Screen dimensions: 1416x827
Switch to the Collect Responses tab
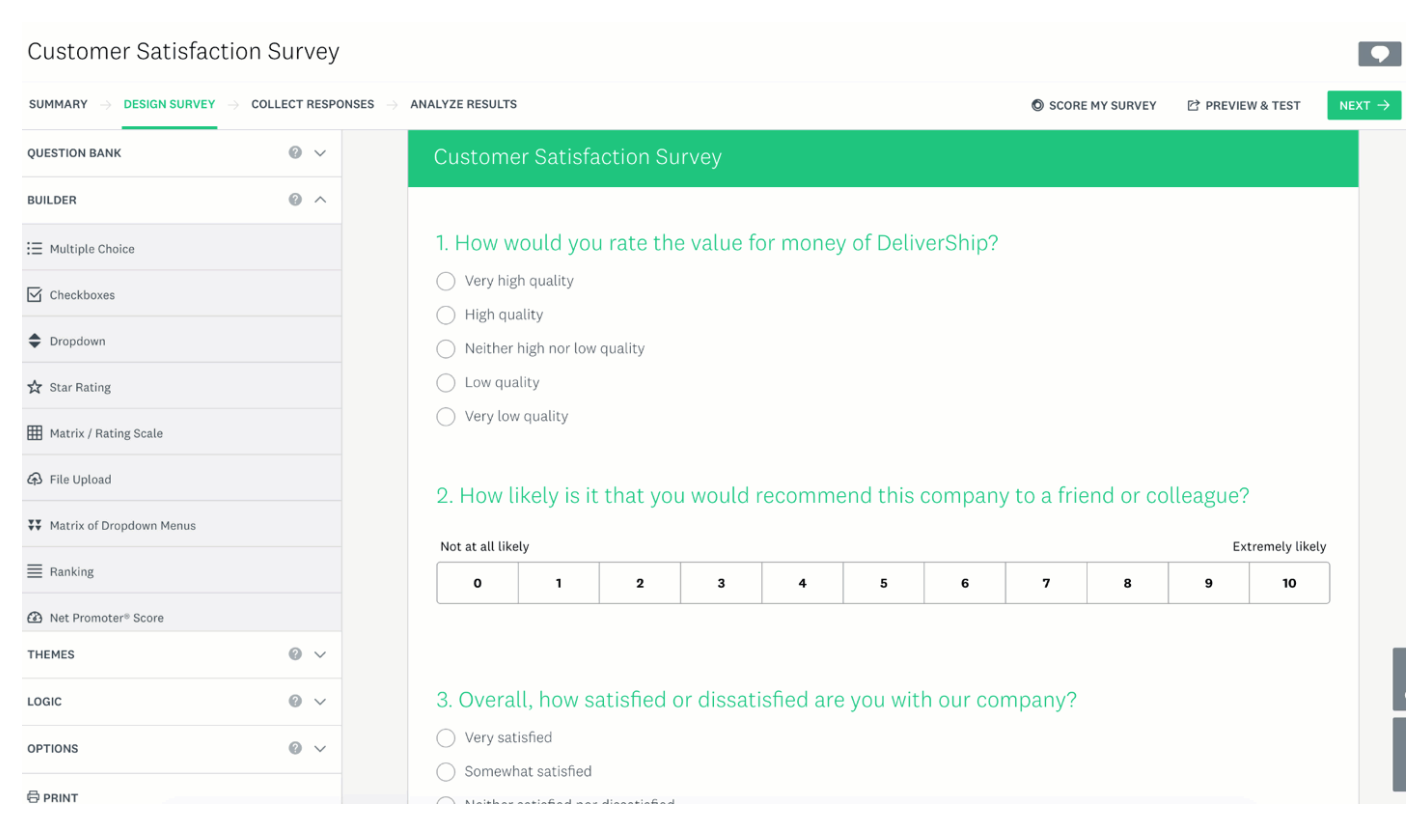312,104
